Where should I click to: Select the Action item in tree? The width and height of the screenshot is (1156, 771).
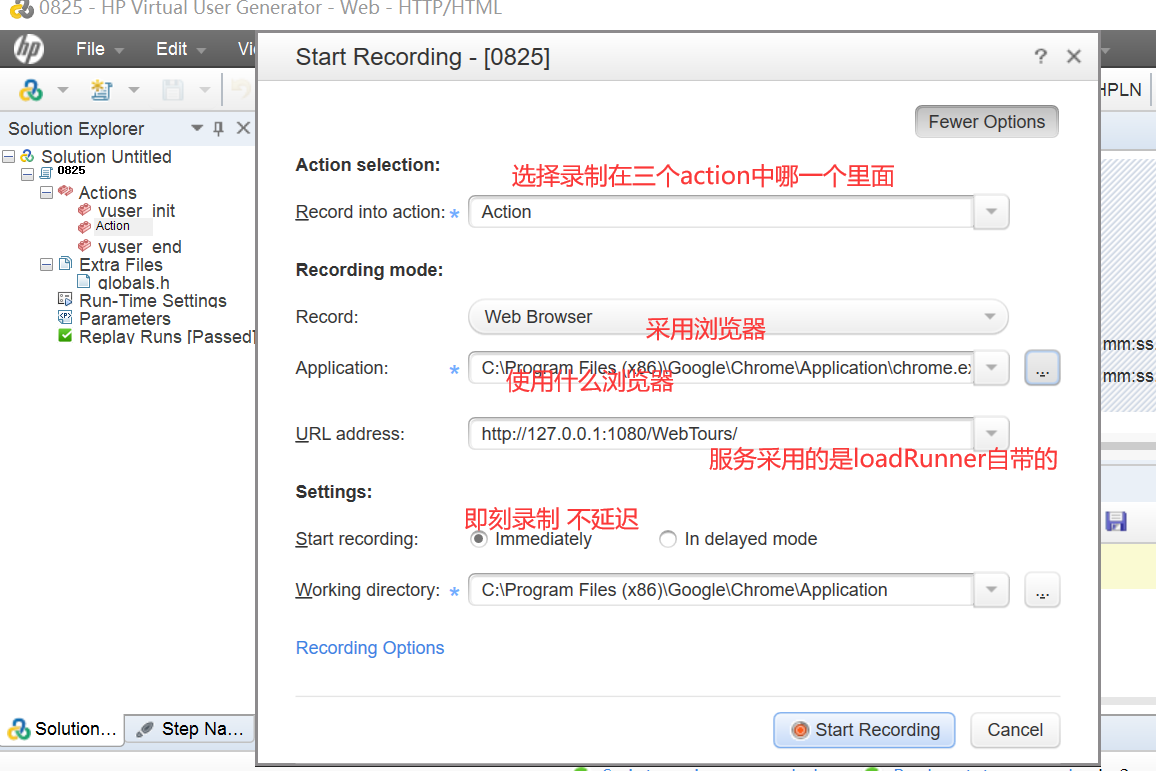[x=113, y=226]
